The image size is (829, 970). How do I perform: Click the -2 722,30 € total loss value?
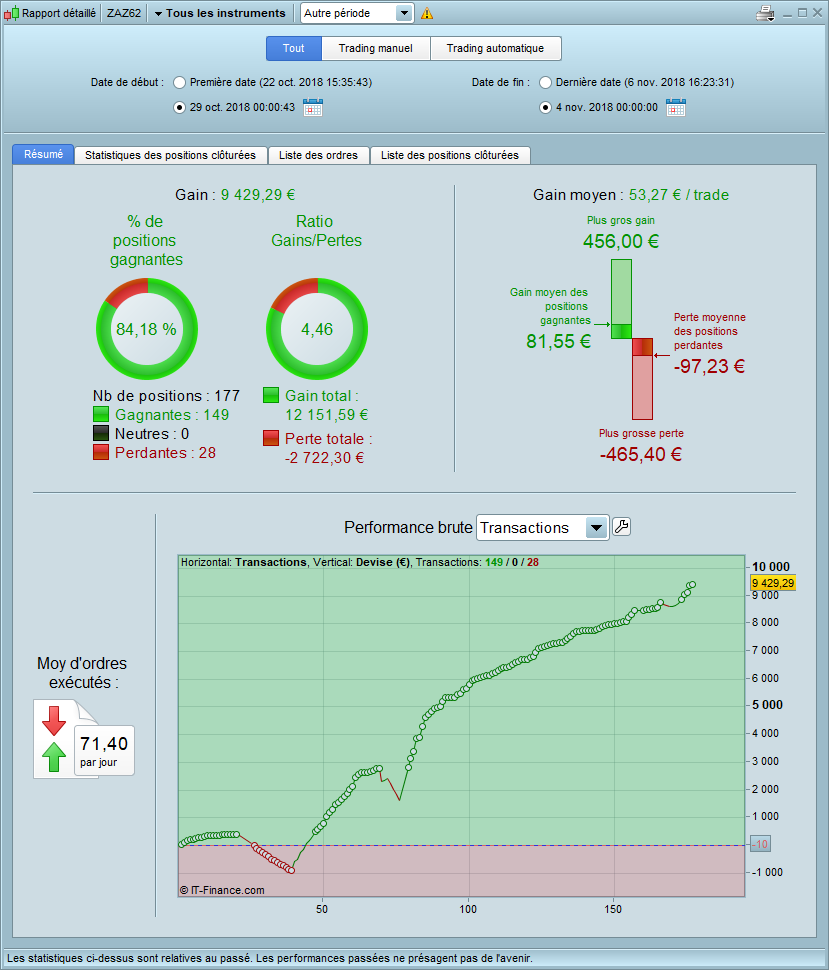coord(325,458)
